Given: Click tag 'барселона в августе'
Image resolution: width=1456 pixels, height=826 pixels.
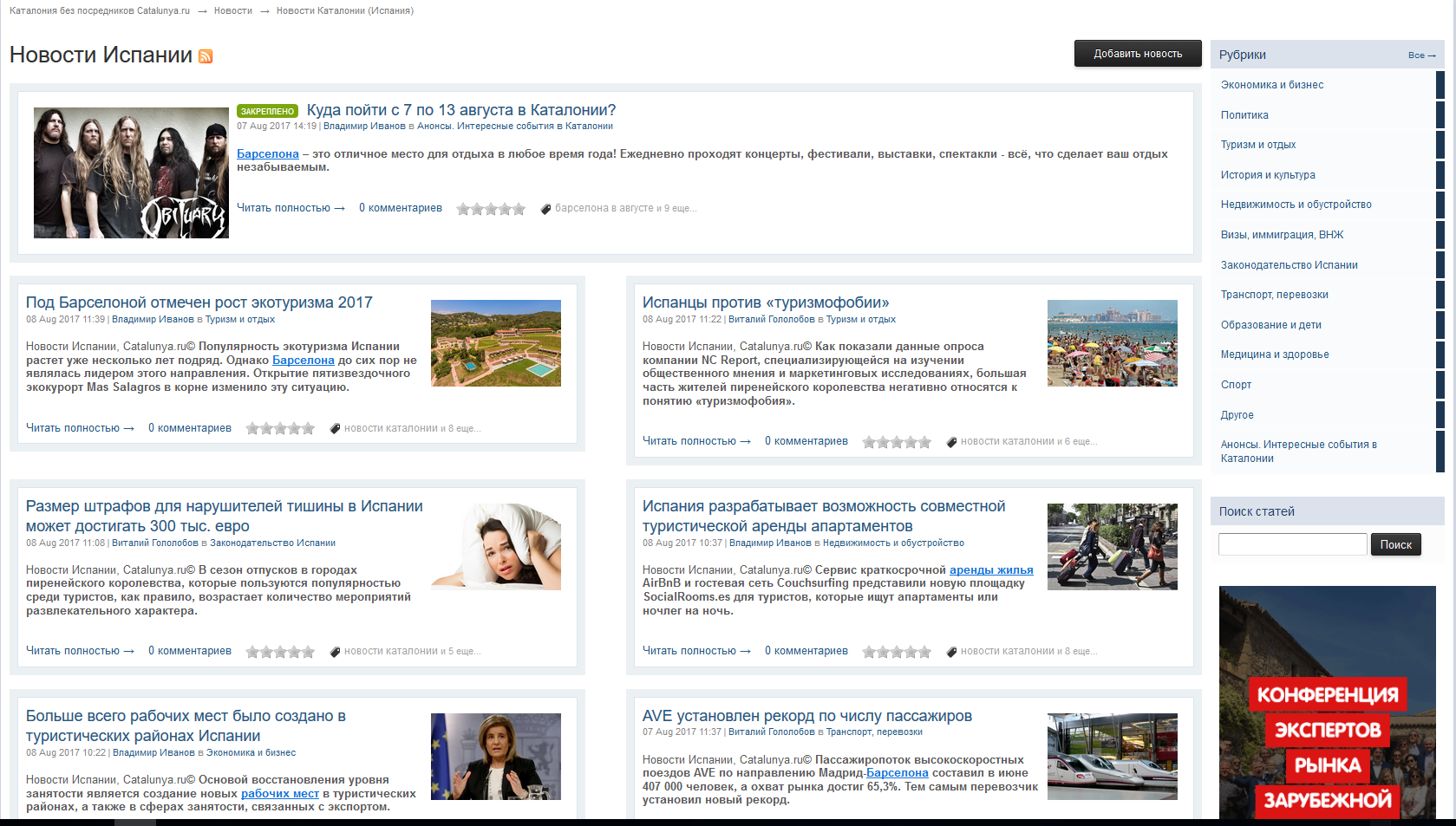Looking at the screenshot, I should click(604, 209).
